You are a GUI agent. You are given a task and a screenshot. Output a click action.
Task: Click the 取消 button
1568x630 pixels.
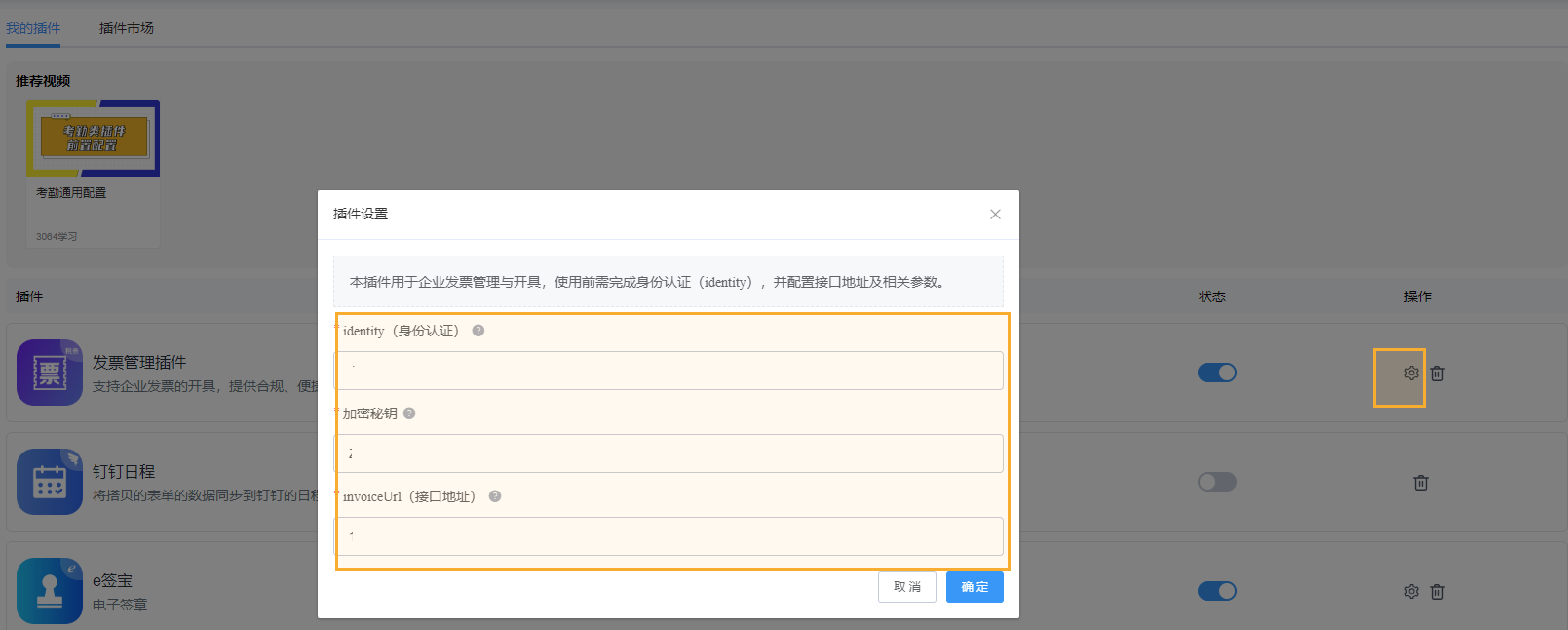tap(907, 587)
